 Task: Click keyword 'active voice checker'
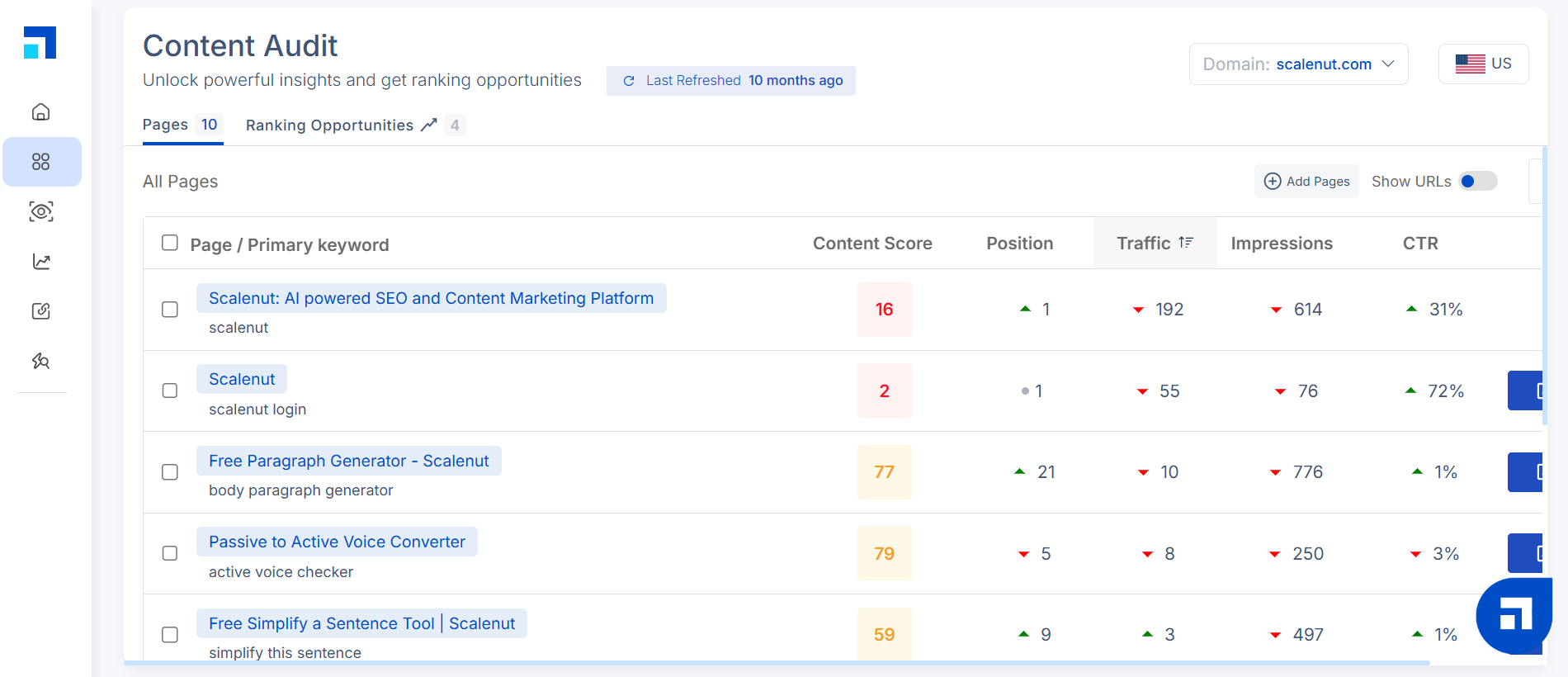[281, 572]
